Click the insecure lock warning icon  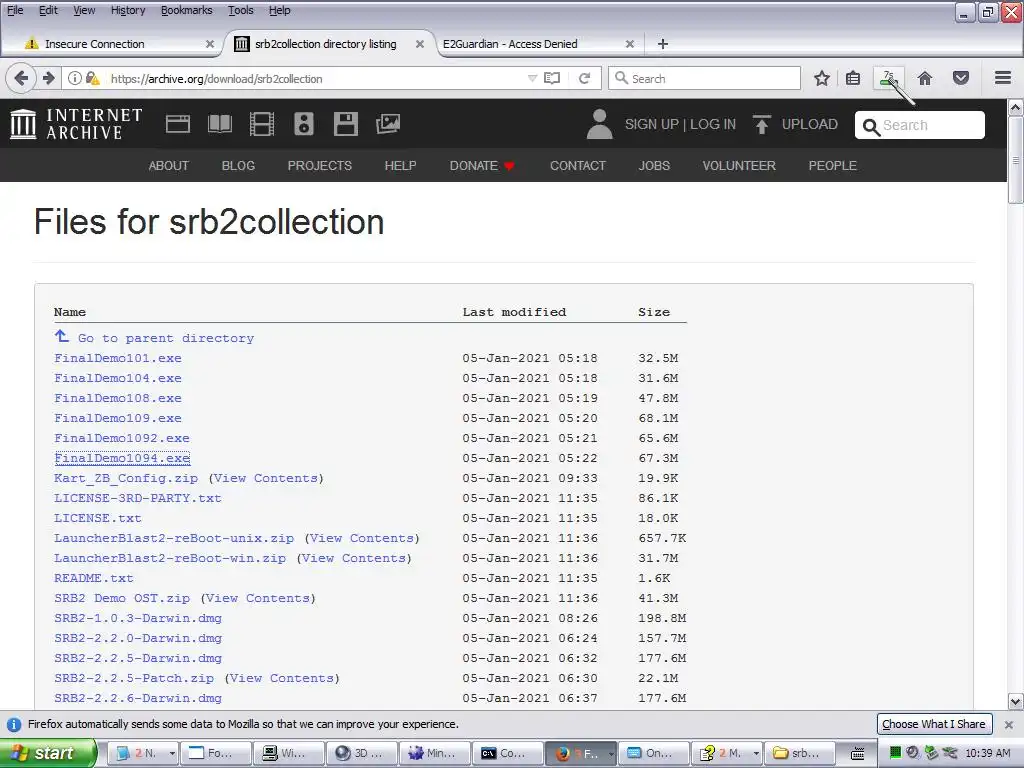[x=93, y=78]
